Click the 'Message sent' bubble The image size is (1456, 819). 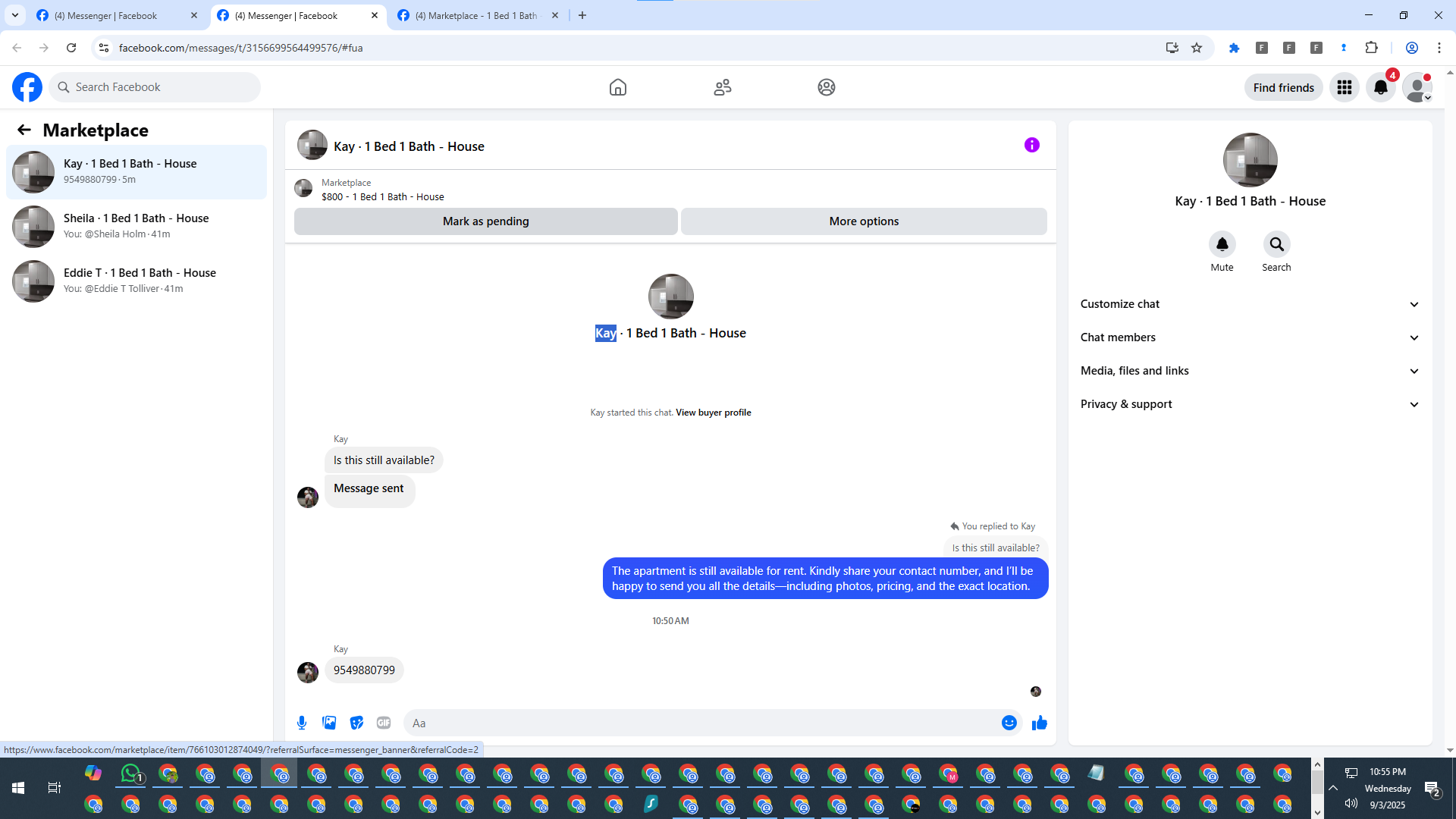[x=369, y=491]
